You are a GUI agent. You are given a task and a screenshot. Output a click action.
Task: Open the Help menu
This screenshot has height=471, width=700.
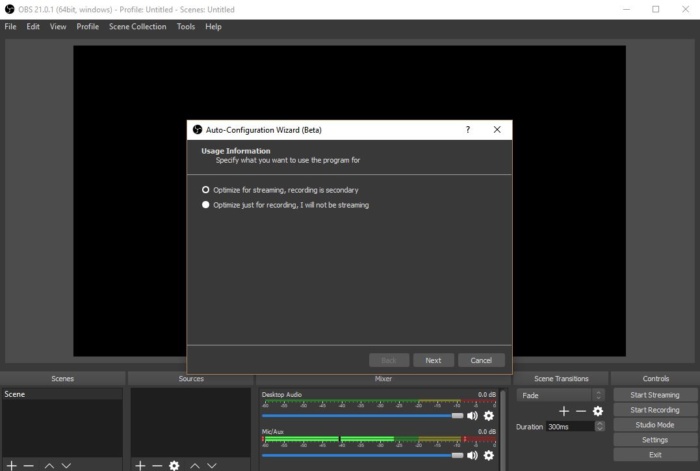[x=213, y=27]
